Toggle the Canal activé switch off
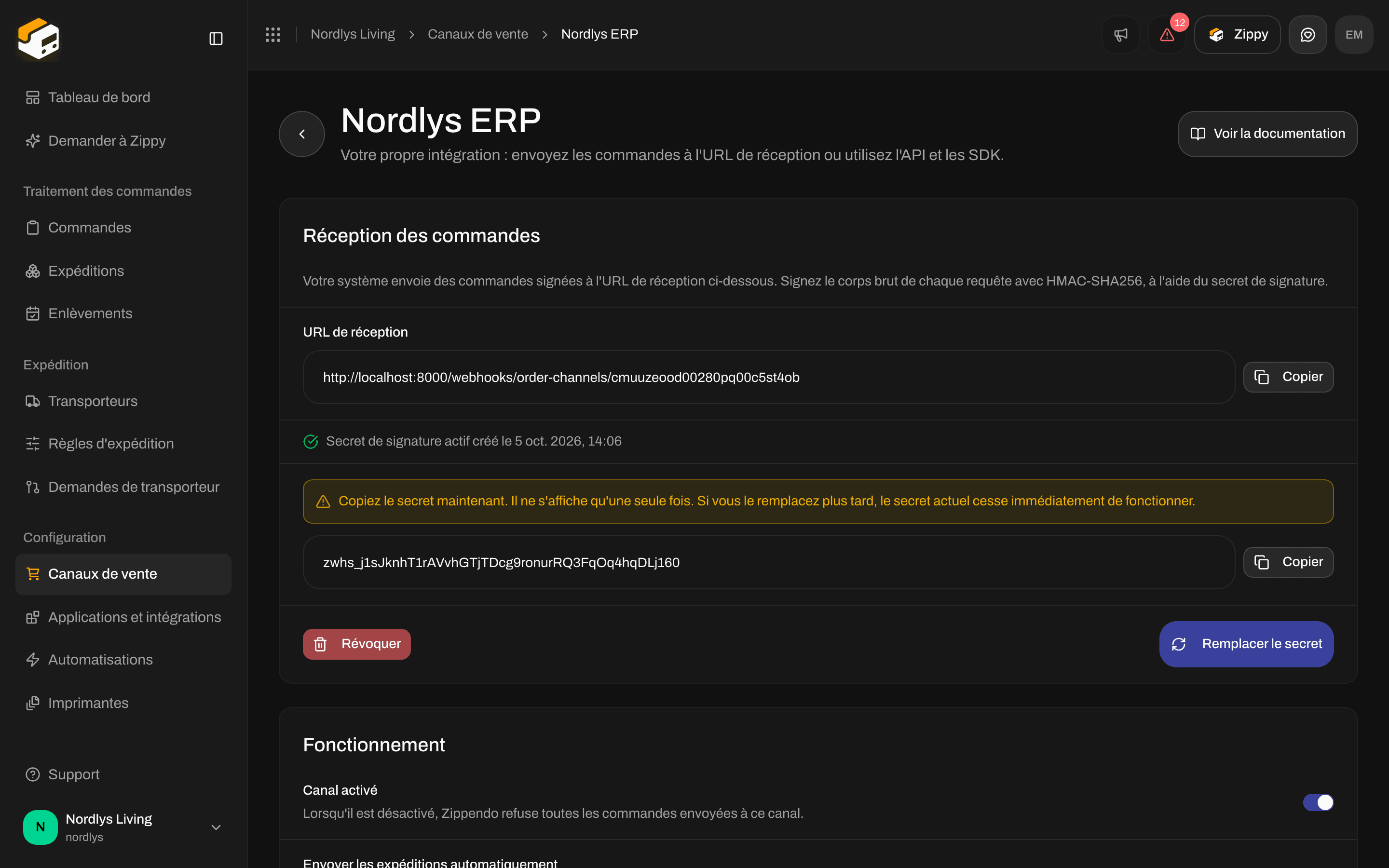1389x868 pixels. pos(1318,802)
